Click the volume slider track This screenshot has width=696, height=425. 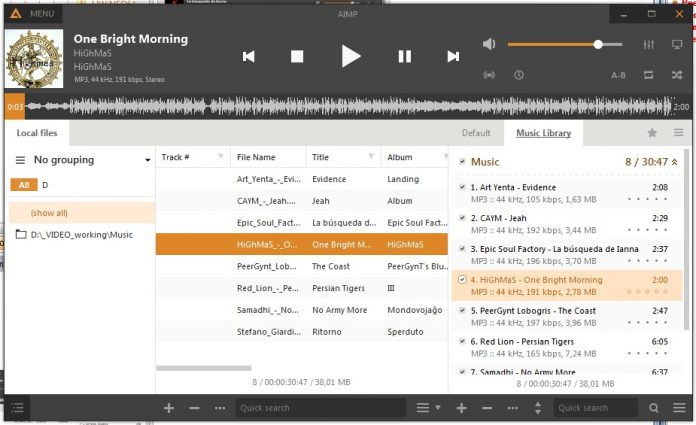pyautogui.click(x=560, y=45)
